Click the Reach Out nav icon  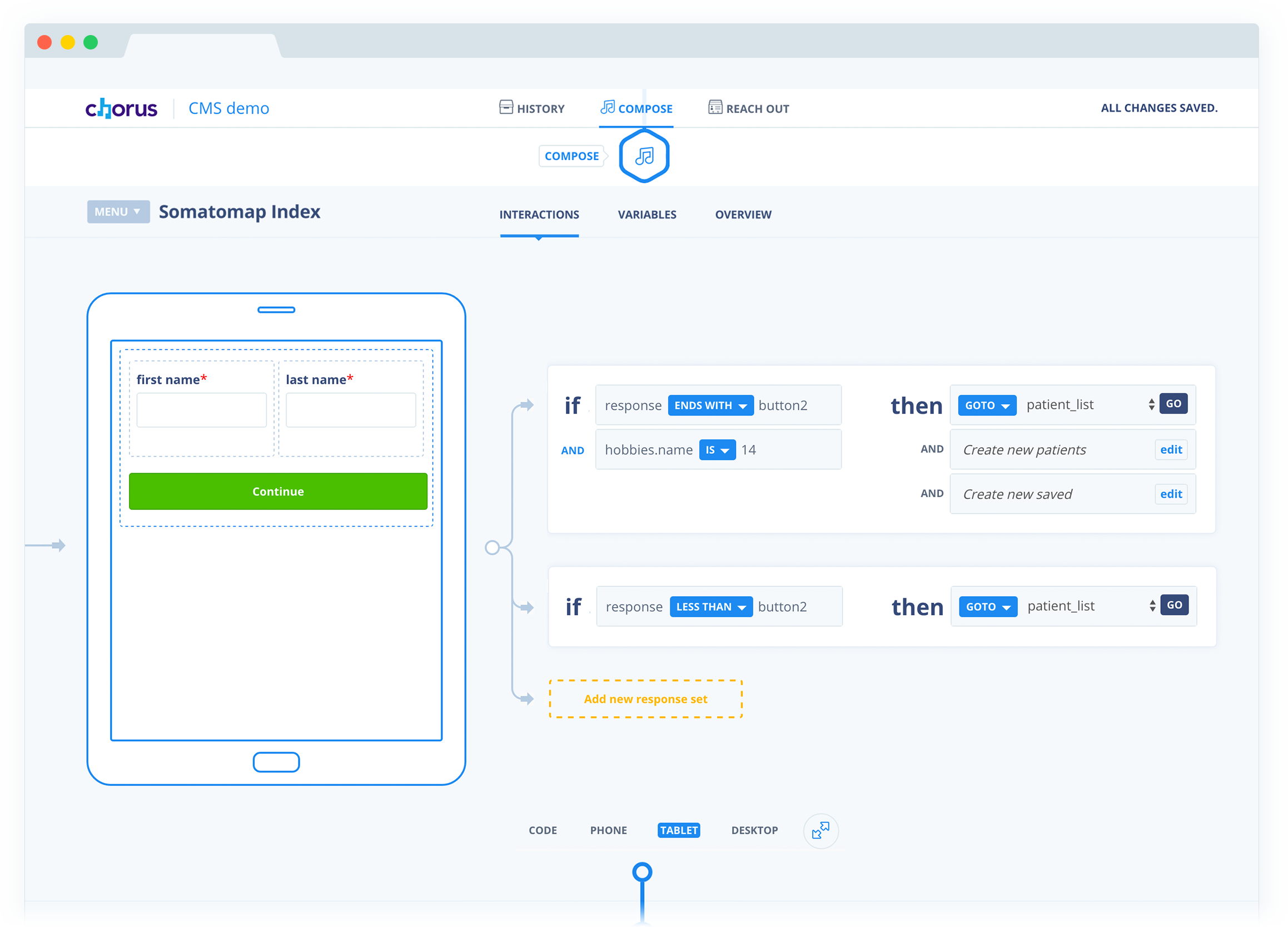714,107
